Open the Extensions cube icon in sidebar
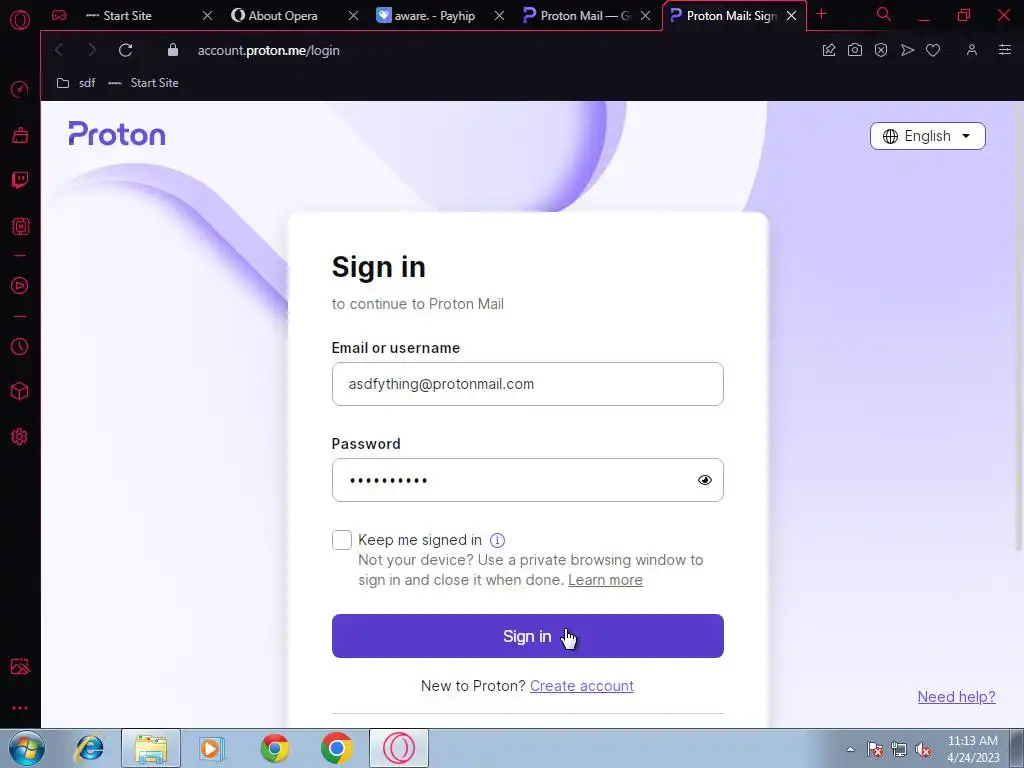Image resolution: width=1024 pixels, height=768 pixels. pyautogui.click(x=20, y=391)
